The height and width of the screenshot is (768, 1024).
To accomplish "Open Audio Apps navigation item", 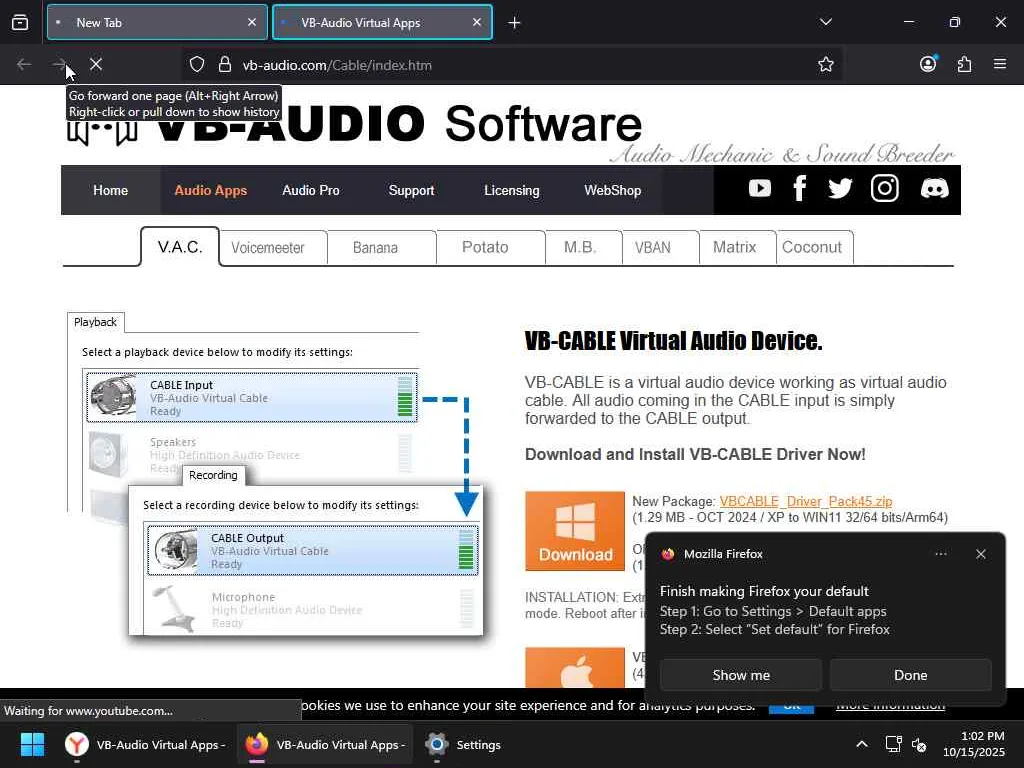I will pos(210,190).
